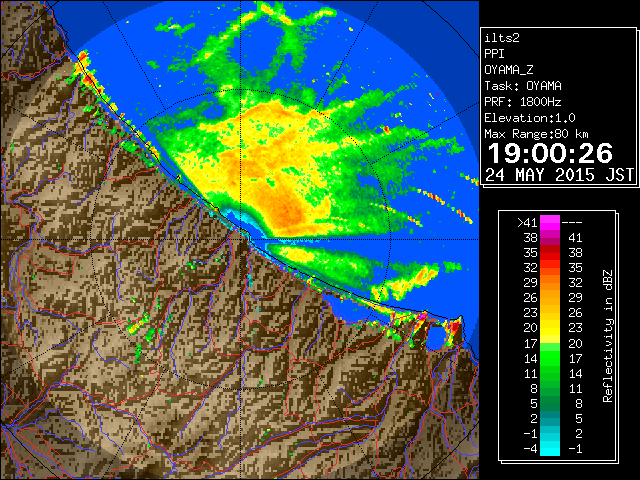Viewport: 640px width, 480px height.
Task: Click the 'Max Range:80 km' text
Action: pyautogui.click(x=536, y=134)
